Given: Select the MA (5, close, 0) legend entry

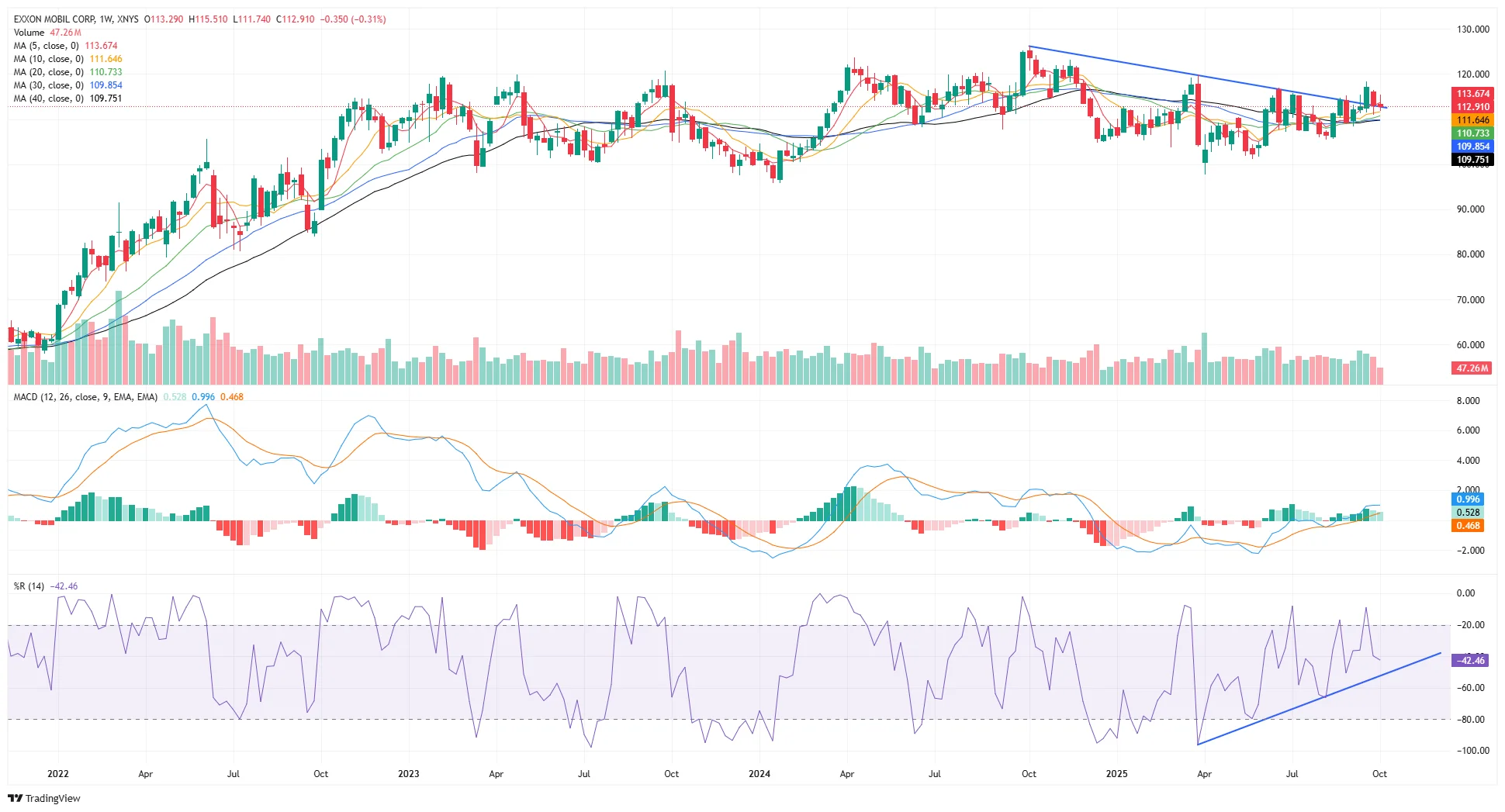Looking at the screenshot, I should coord(45,46).
